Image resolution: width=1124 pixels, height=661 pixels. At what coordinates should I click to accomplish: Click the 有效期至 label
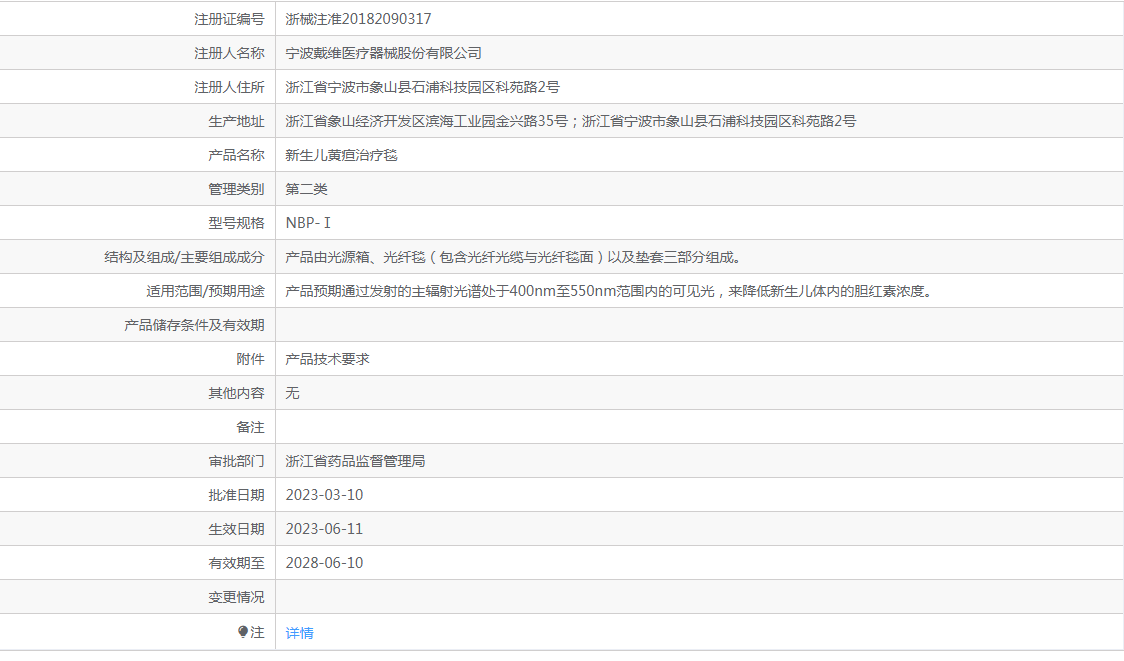pos(237,563)
